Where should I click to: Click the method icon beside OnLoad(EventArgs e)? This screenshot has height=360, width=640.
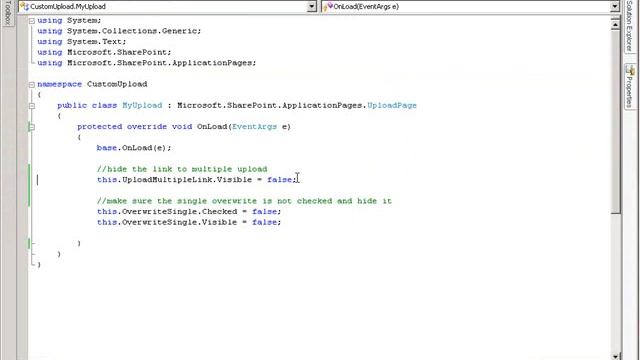[328, 7]
